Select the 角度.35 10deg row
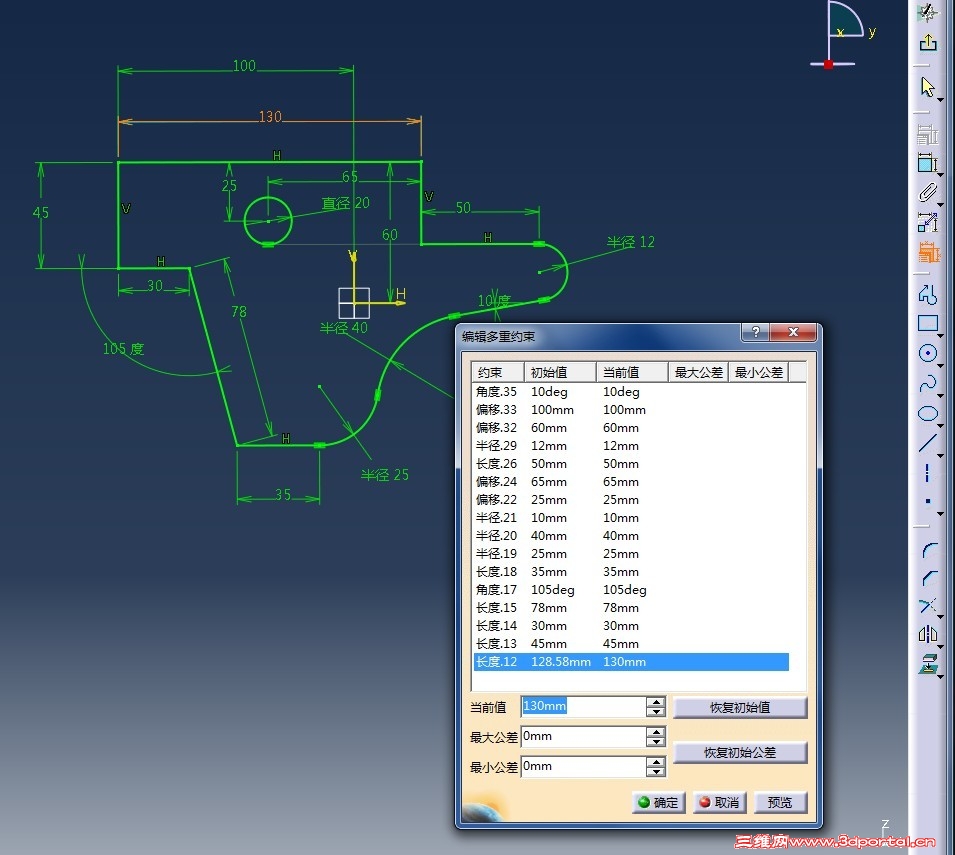 click(x=631, y=392)
